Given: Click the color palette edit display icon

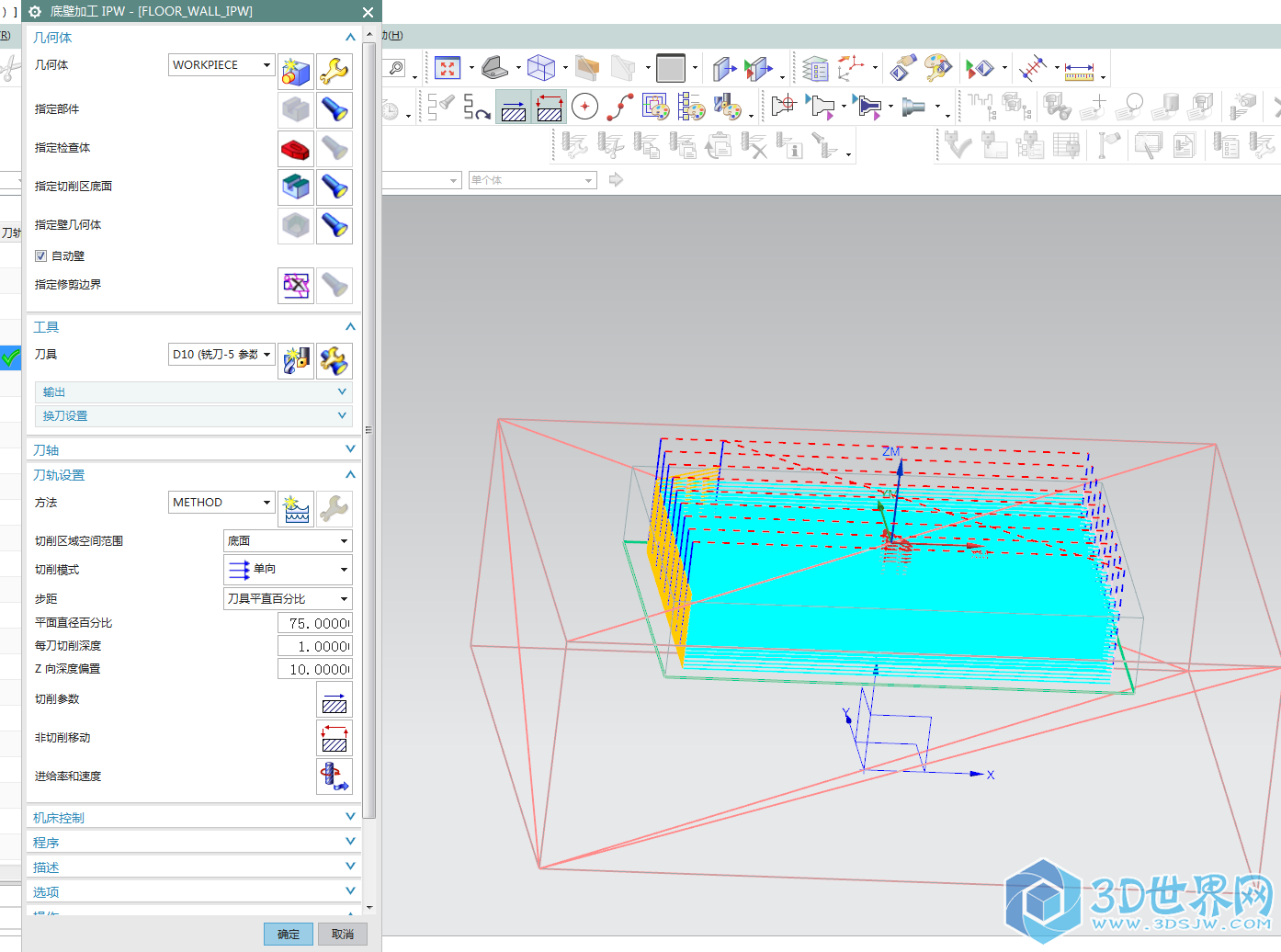Looking at the screenshot, I should 937,68.
